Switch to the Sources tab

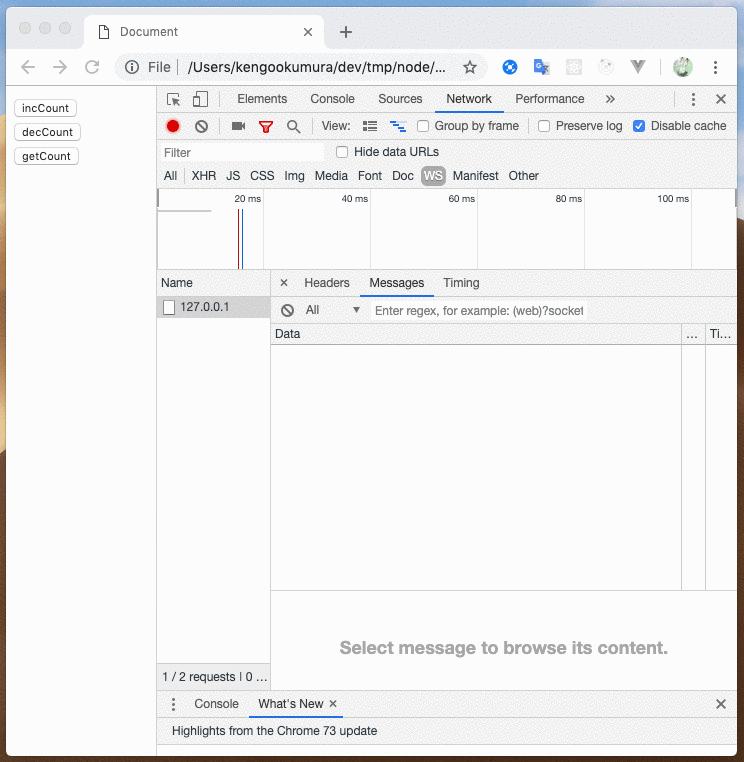(x=400, y=99)
